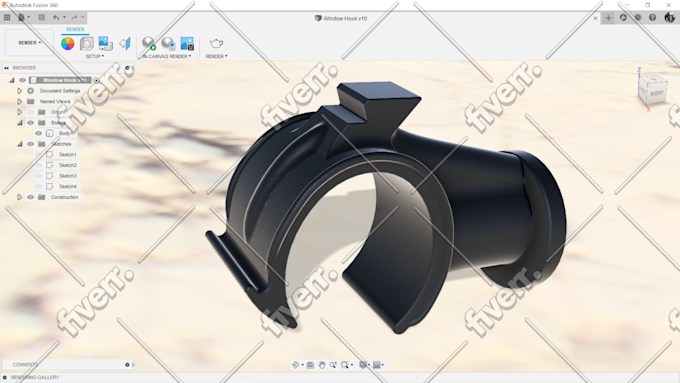Expand Document Settings node
The width and height of the screenshot is (680, 383).
(x=20, y=91)
